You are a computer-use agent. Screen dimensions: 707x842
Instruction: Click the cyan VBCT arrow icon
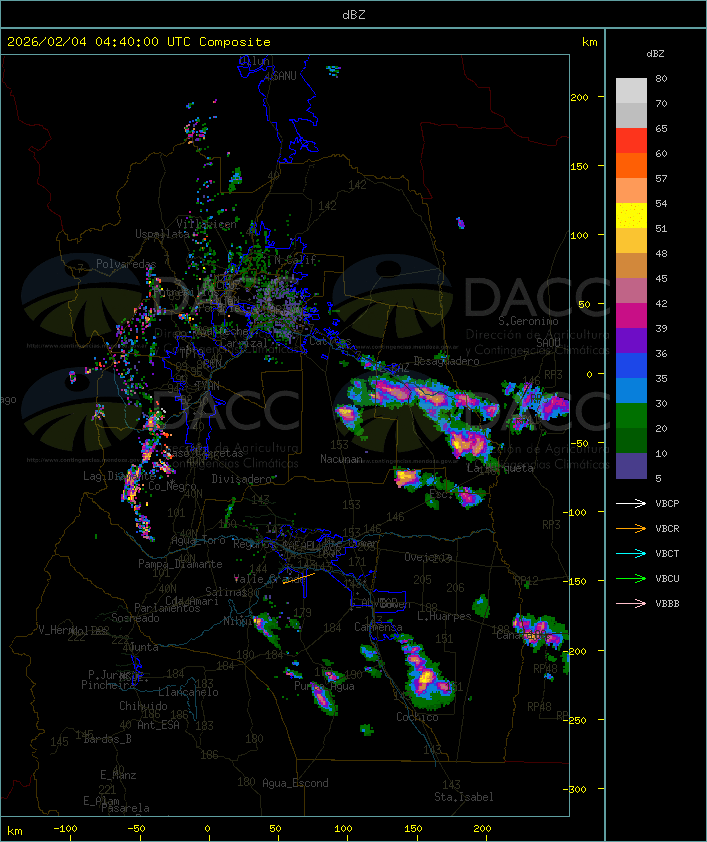pyautogui.click(x=631, y=553)
